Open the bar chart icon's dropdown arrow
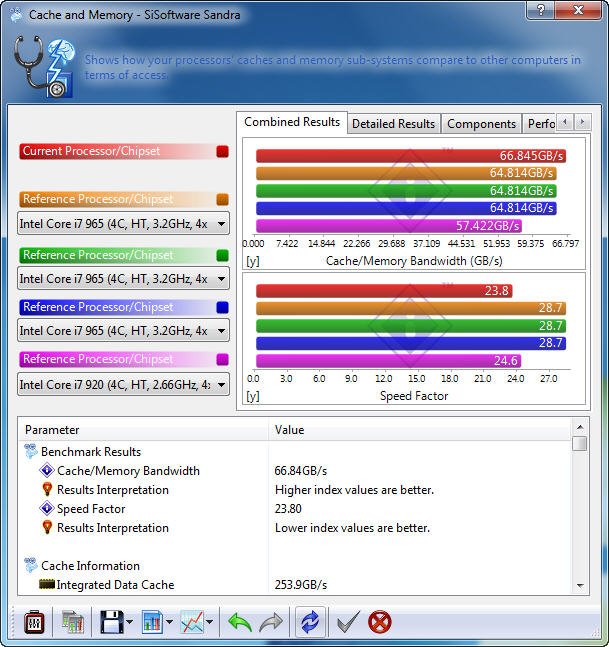Screen dimensions: 609x647 pos(169,622)
